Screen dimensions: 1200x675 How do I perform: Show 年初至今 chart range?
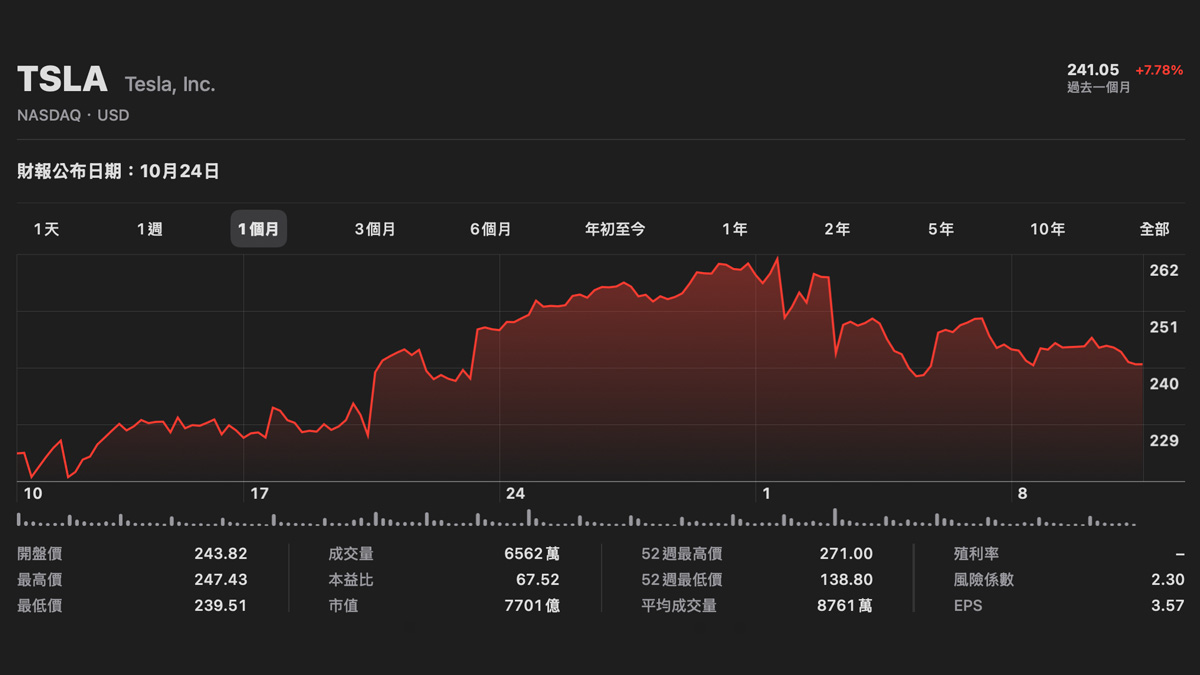(615, 229)
